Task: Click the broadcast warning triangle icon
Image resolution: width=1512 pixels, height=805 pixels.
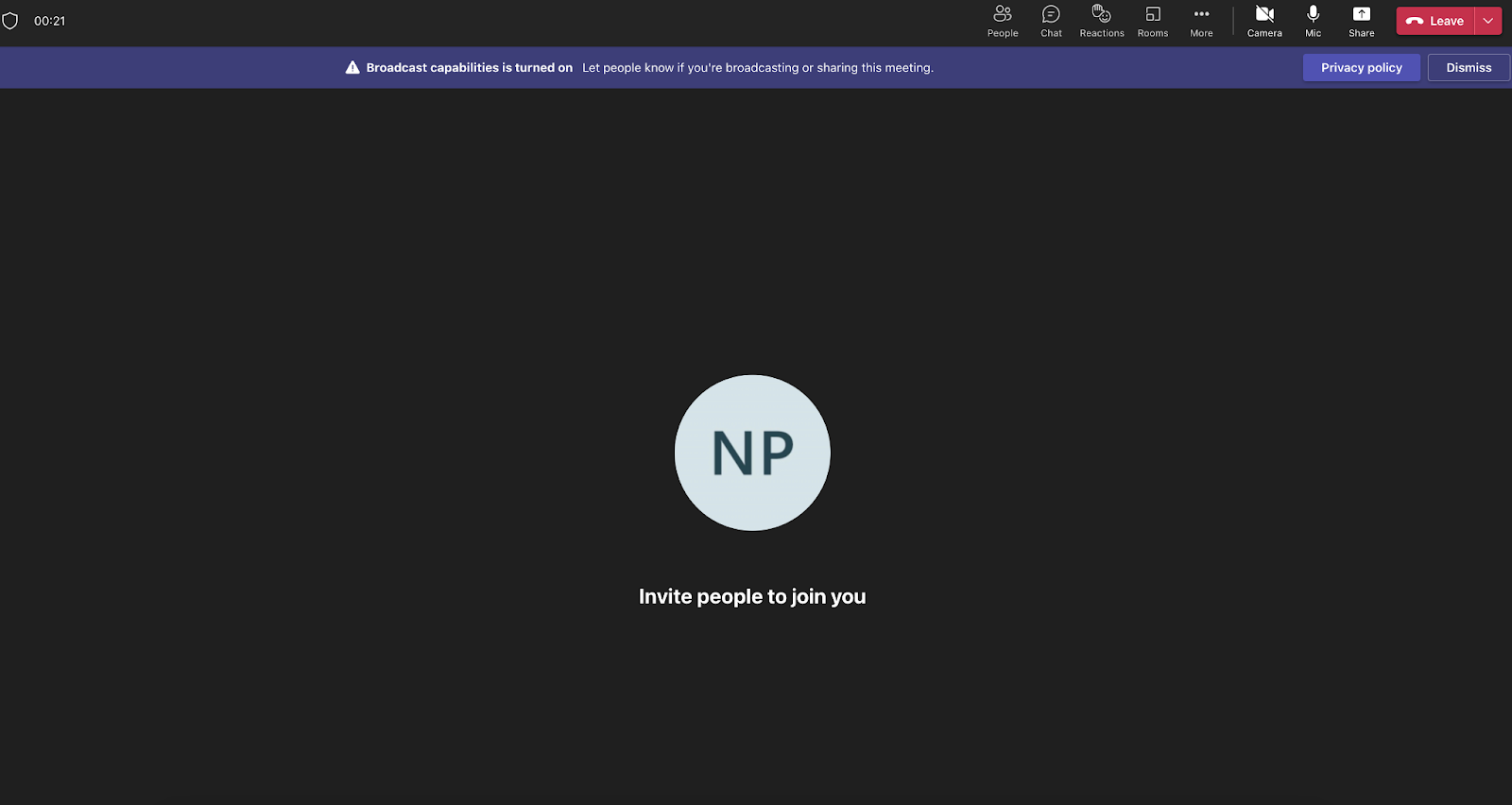Action: [x=352, y=67]
